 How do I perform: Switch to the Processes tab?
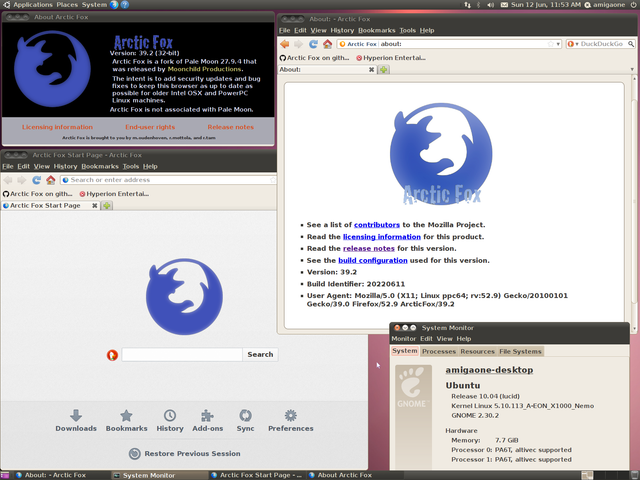[x=439, y=351]
